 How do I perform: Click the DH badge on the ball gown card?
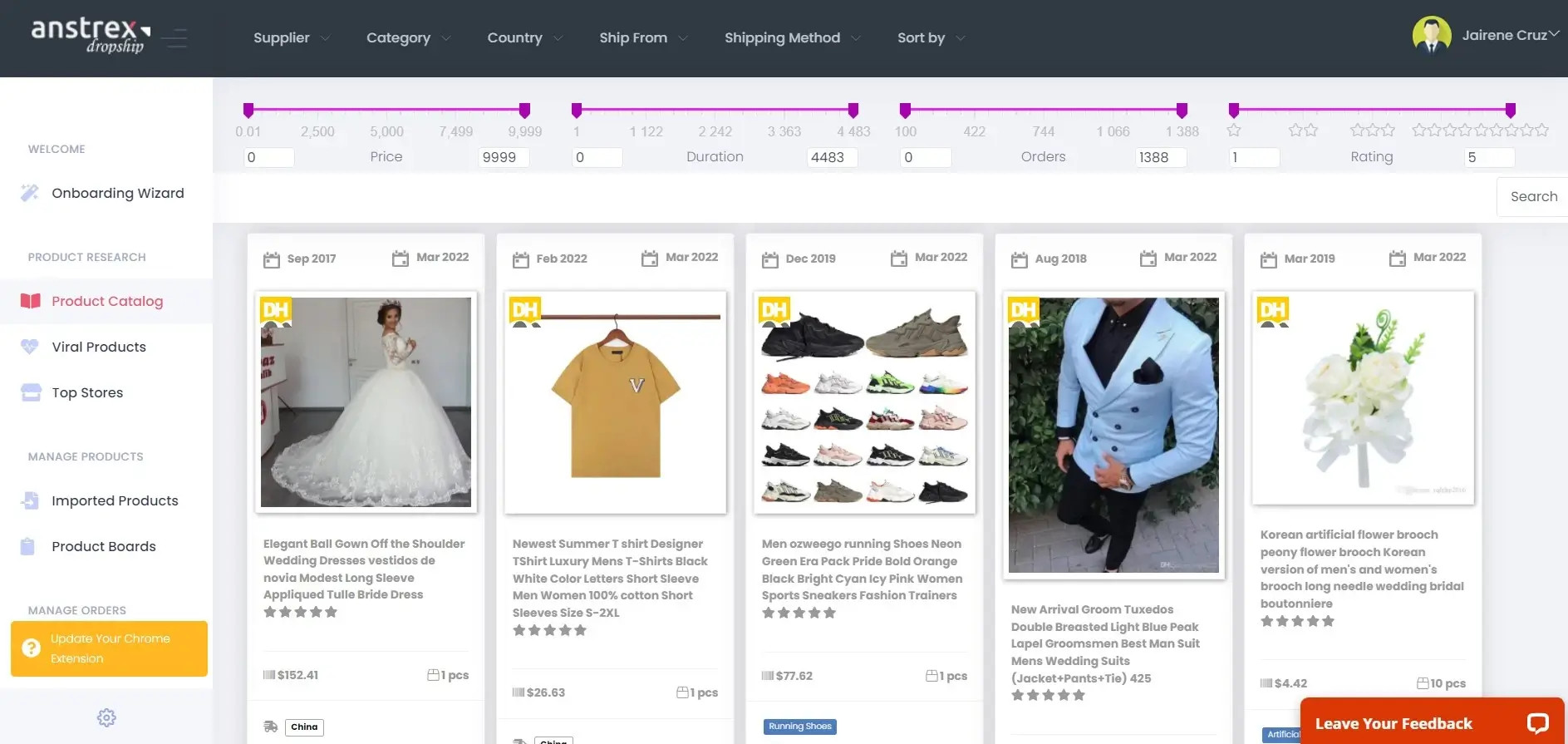pyautogui.click(x=275, y=312)
